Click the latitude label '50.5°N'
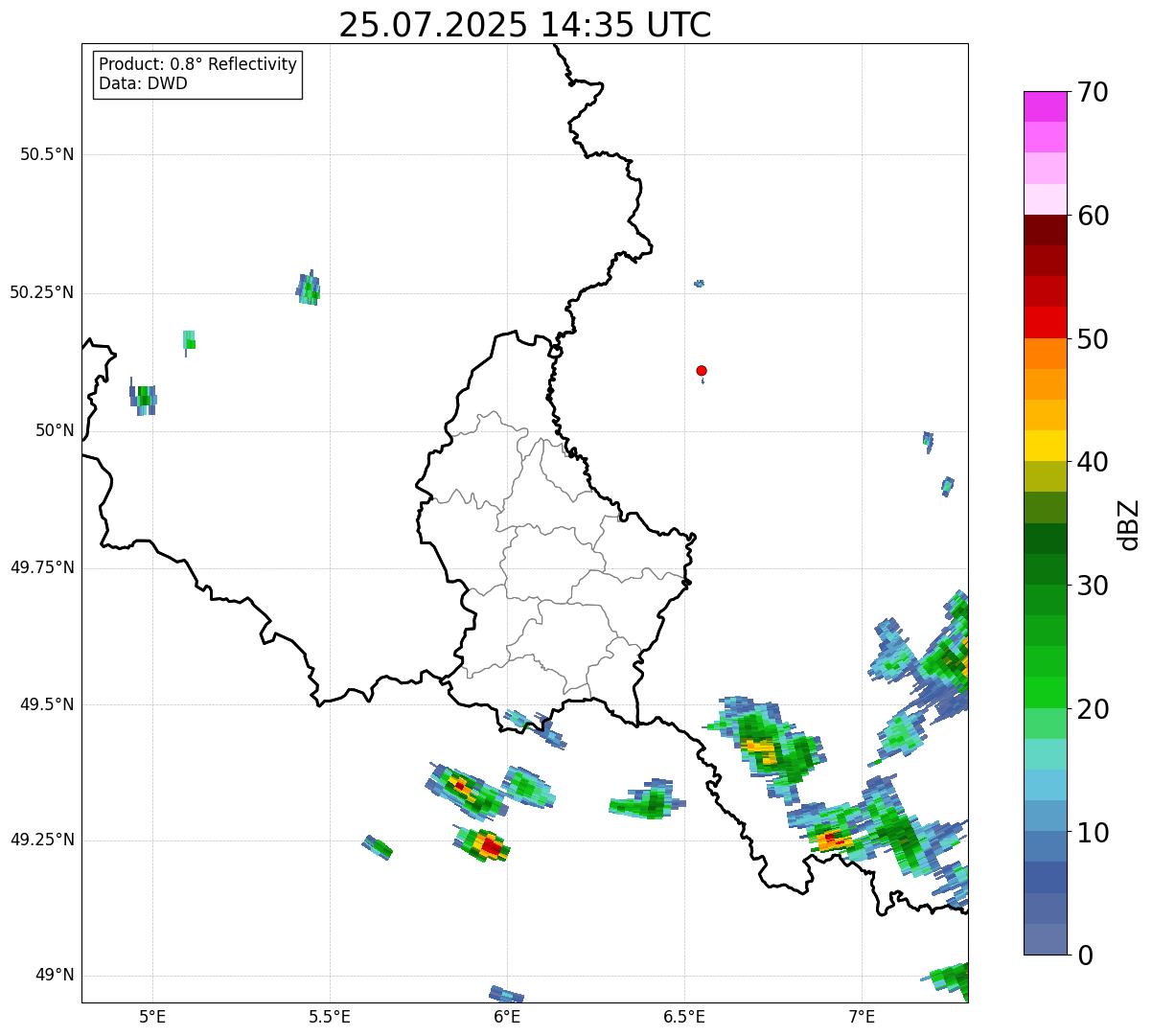 (x=47, y=154)
